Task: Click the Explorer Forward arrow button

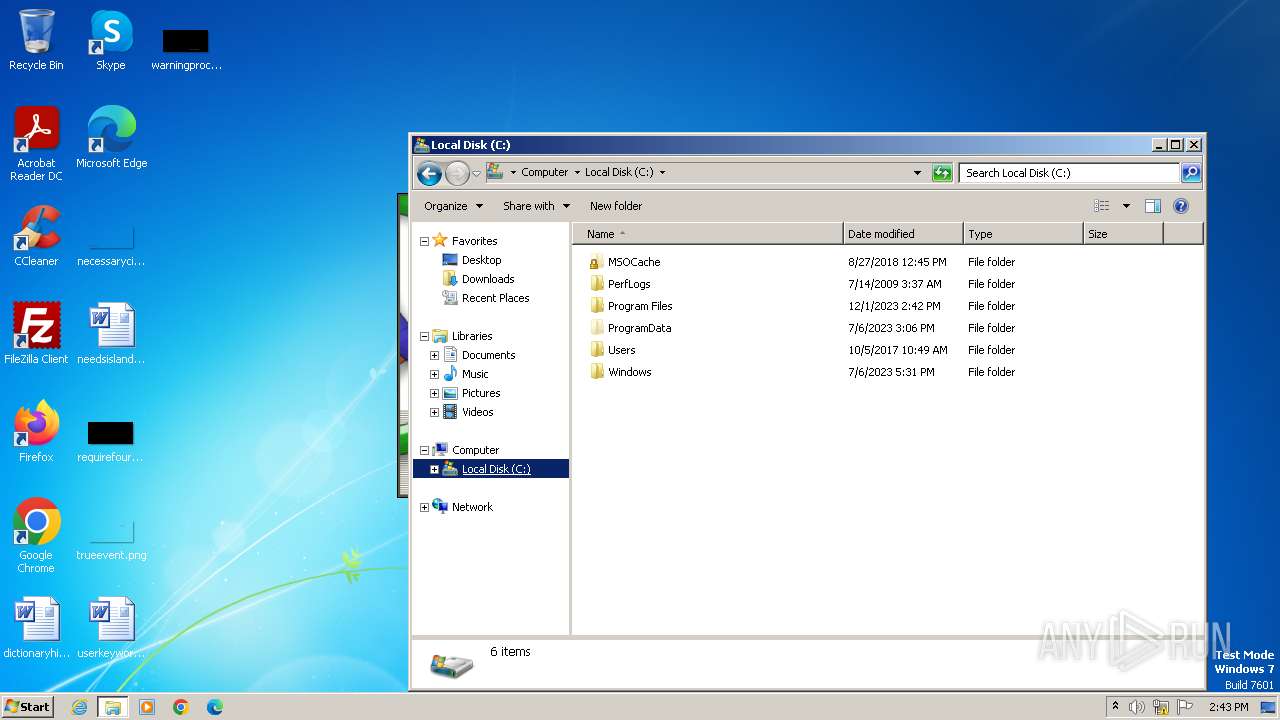Action: pos(457,173)
